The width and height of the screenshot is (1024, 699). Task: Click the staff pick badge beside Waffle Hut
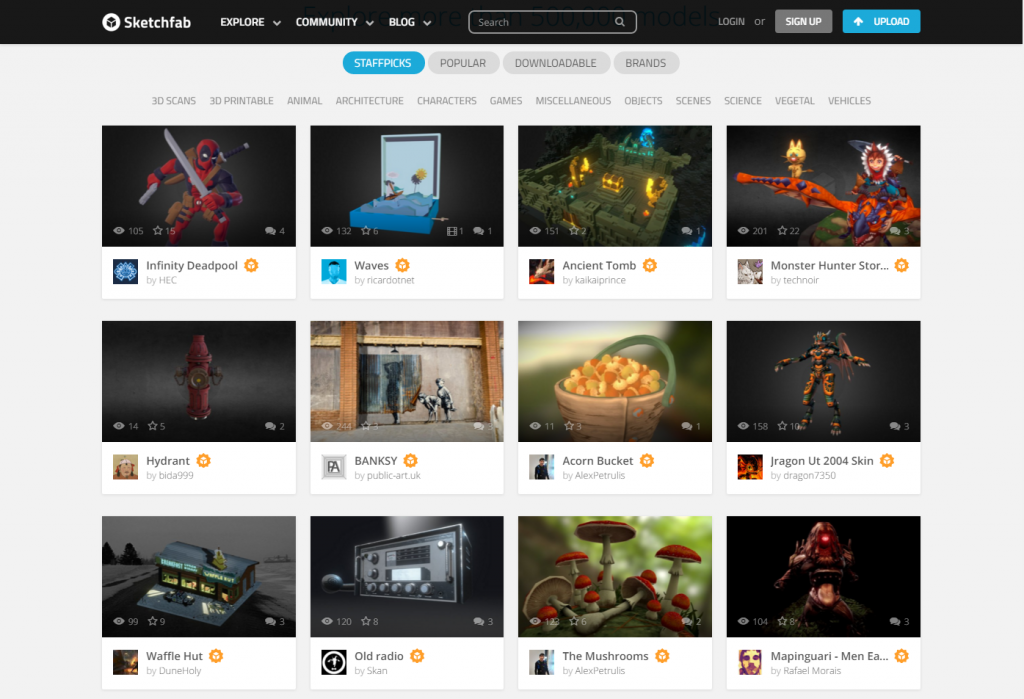tap(216, 656)
